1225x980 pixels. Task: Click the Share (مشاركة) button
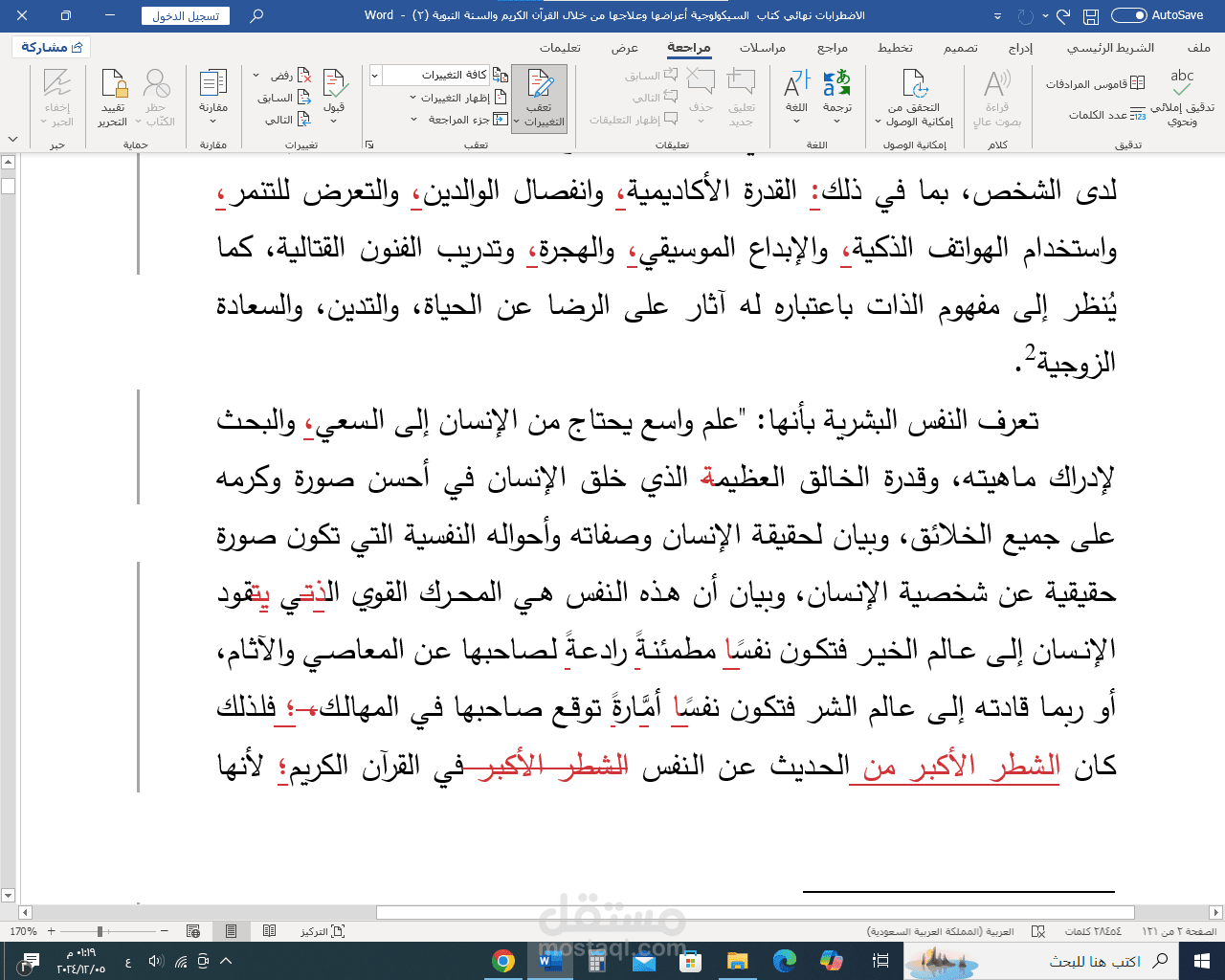tap(51, 47)
